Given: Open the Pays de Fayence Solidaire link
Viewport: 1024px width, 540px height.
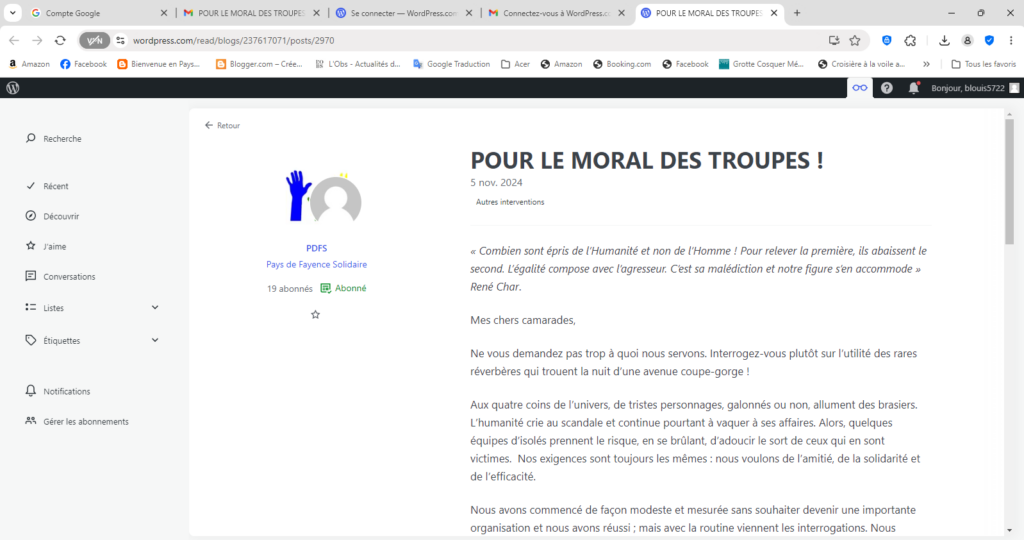Looking at the screenshot, I should [316, 265].
